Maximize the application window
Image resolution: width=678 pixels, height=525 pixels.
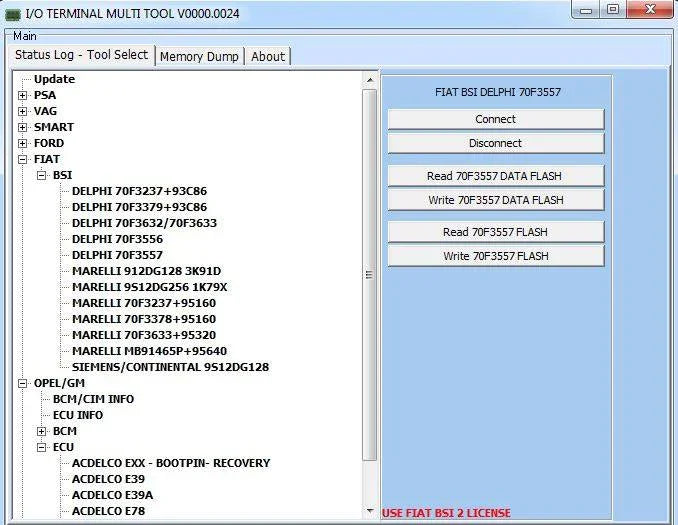[611, 10]
